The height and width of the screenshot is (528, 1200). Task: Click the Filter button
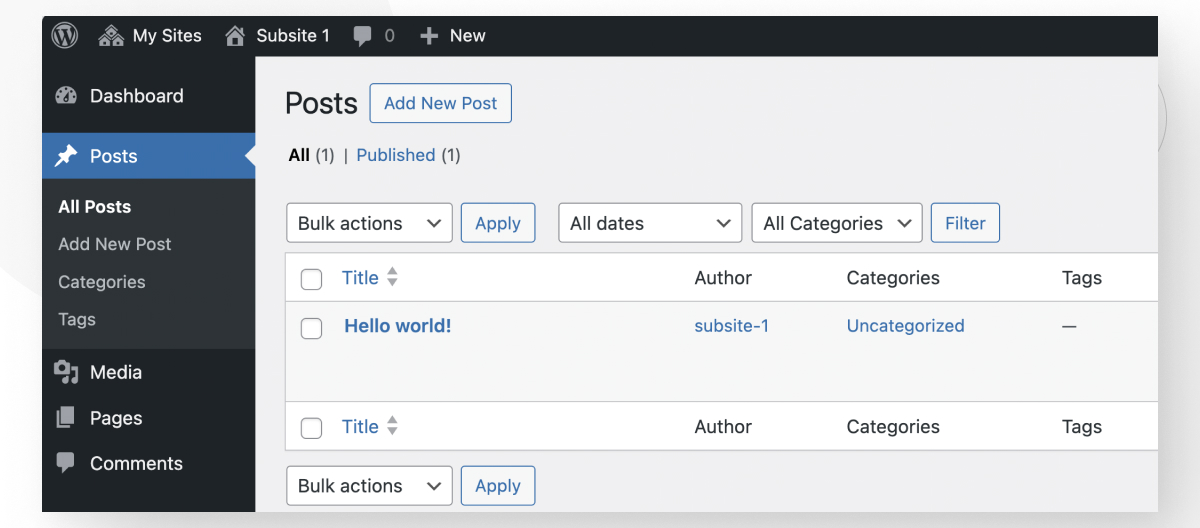(965, 223)
